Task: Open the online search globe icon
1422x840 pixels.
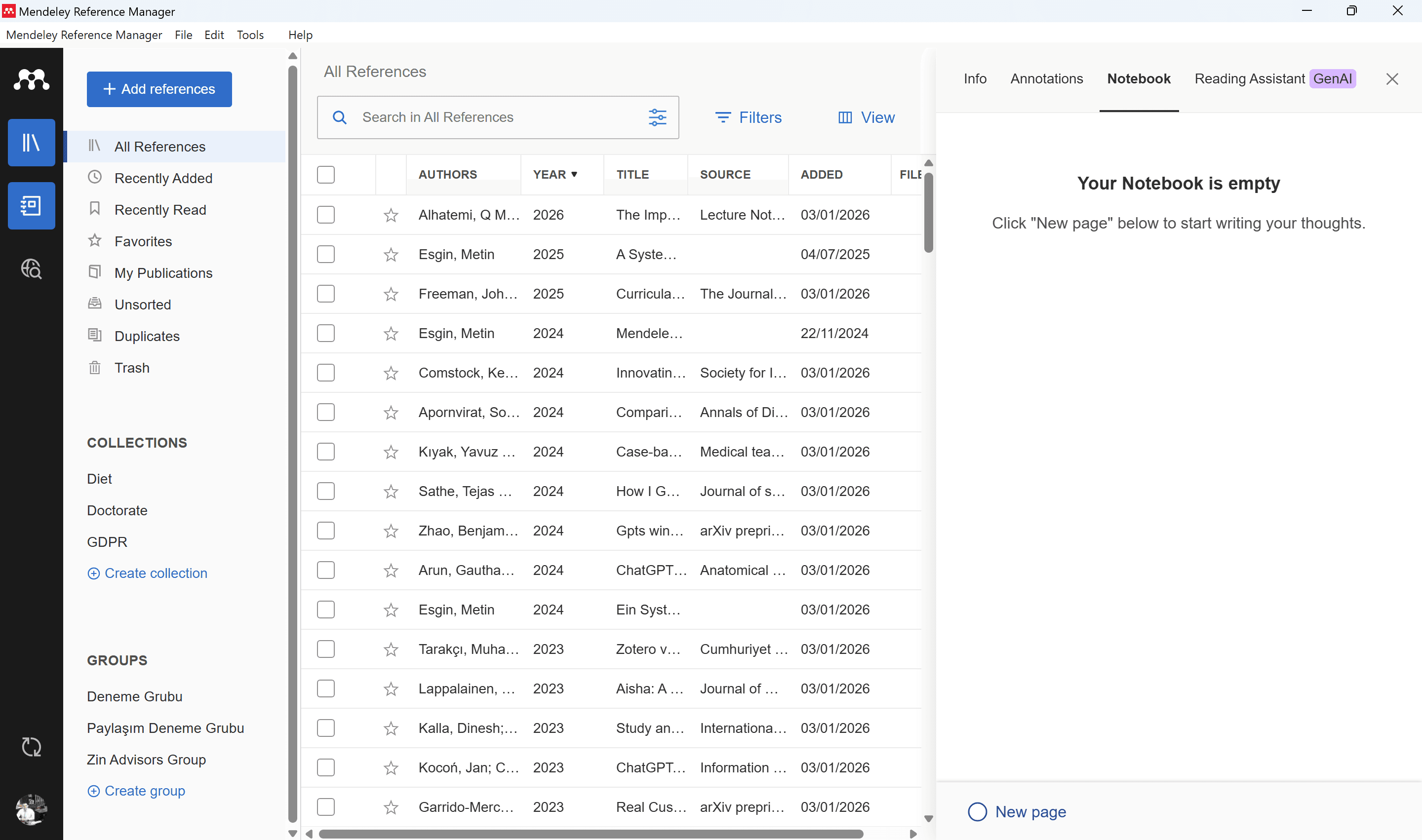Action: coord(31,268)
